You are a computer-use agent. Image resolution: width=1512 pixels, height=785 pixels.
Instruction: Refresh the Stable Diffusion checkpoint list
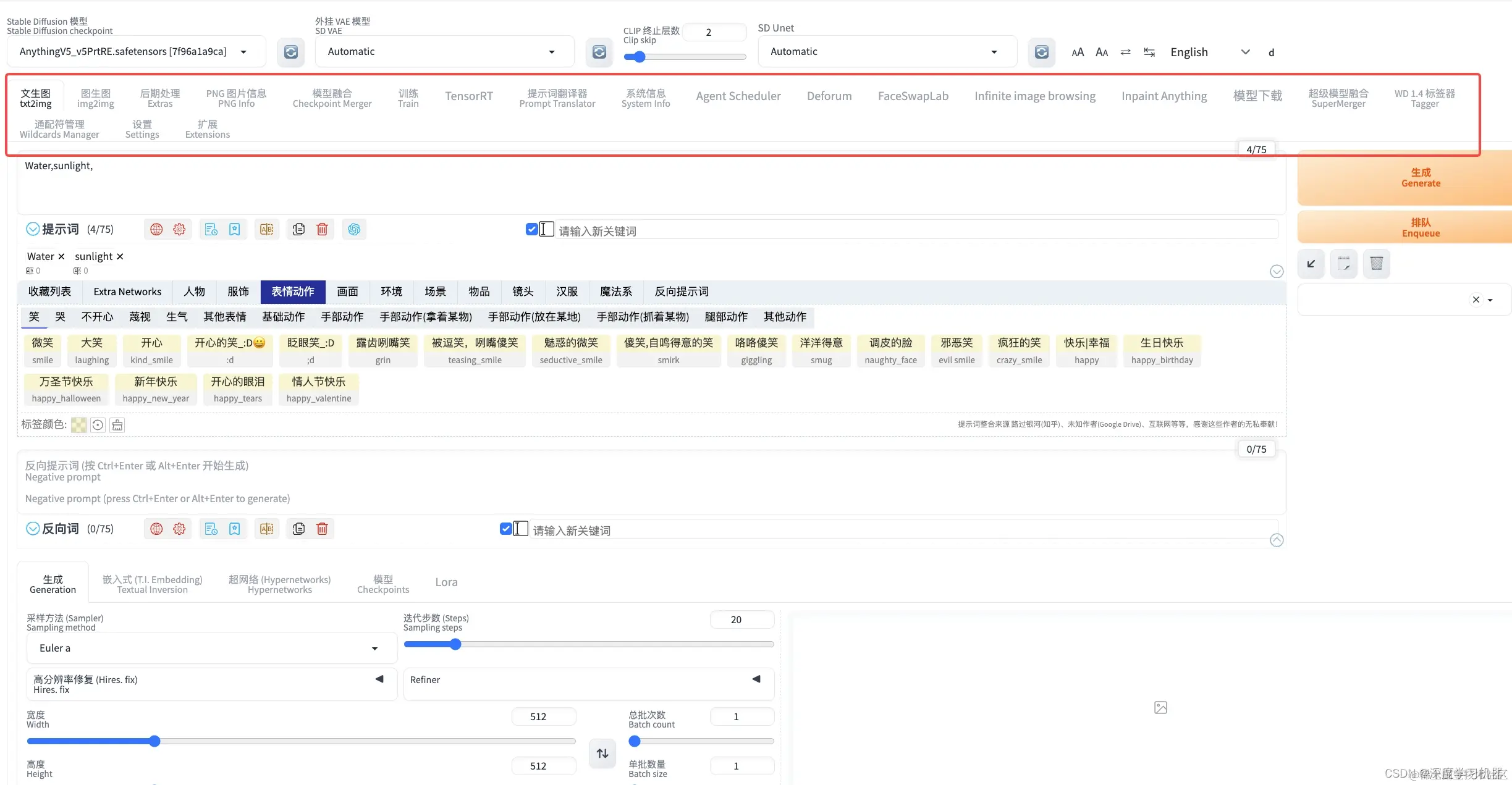click(x=290, y=52)
